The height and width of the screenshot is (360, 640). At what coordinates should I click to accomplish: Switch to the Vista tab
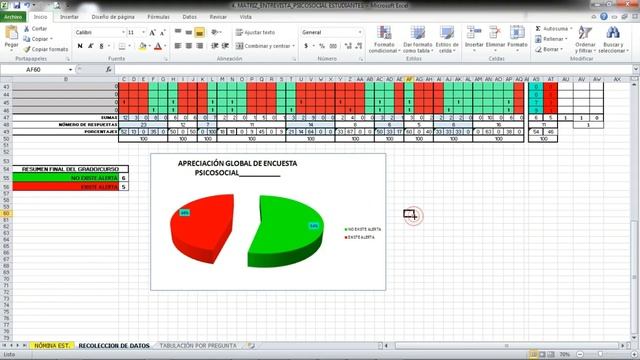tap(245, 17)
